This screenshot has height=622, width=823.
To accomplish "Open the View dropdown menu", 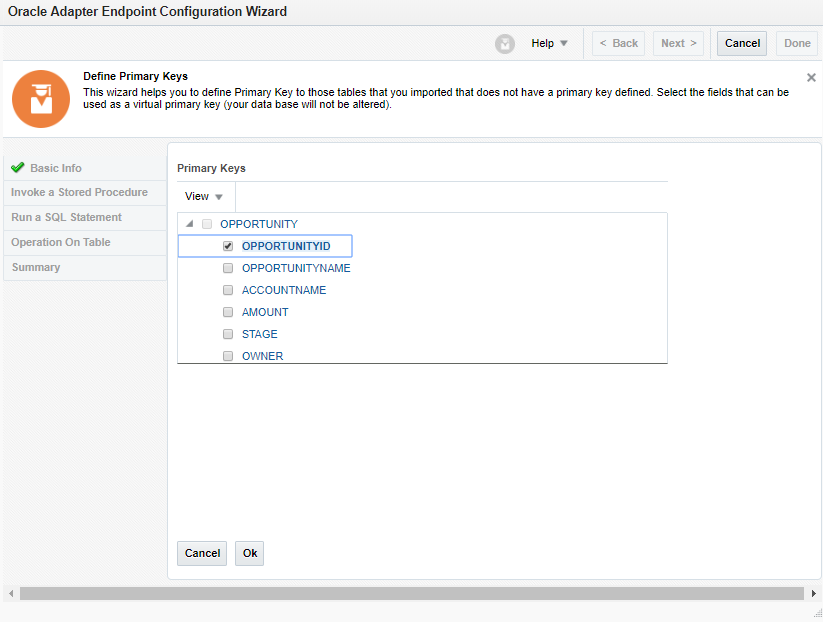I will 204,197.
